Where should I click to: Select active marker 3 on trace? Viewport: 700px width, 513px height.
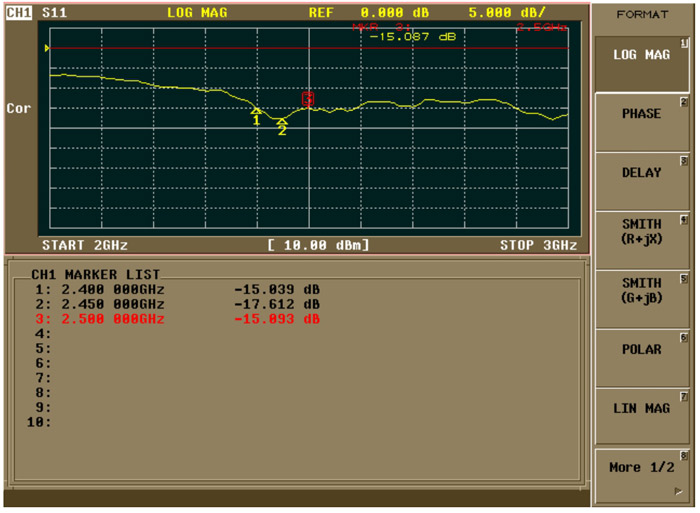[x=308, y=99]
